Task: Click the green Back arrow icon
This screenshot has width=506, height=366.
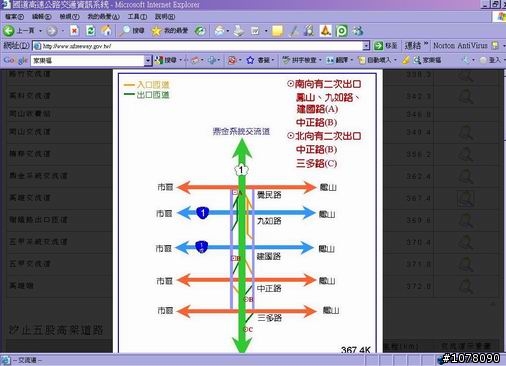Action: 9,31
